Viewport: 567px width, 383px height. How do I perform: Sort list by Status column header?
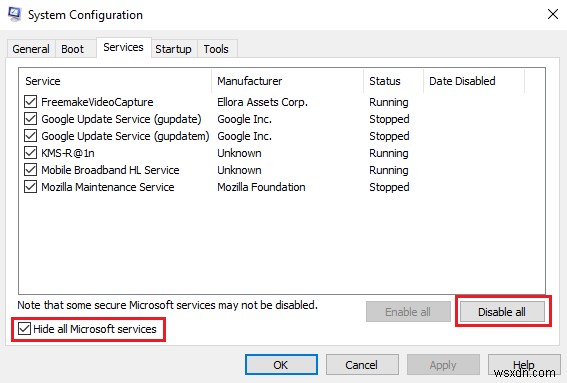click(x=393, y=81)
